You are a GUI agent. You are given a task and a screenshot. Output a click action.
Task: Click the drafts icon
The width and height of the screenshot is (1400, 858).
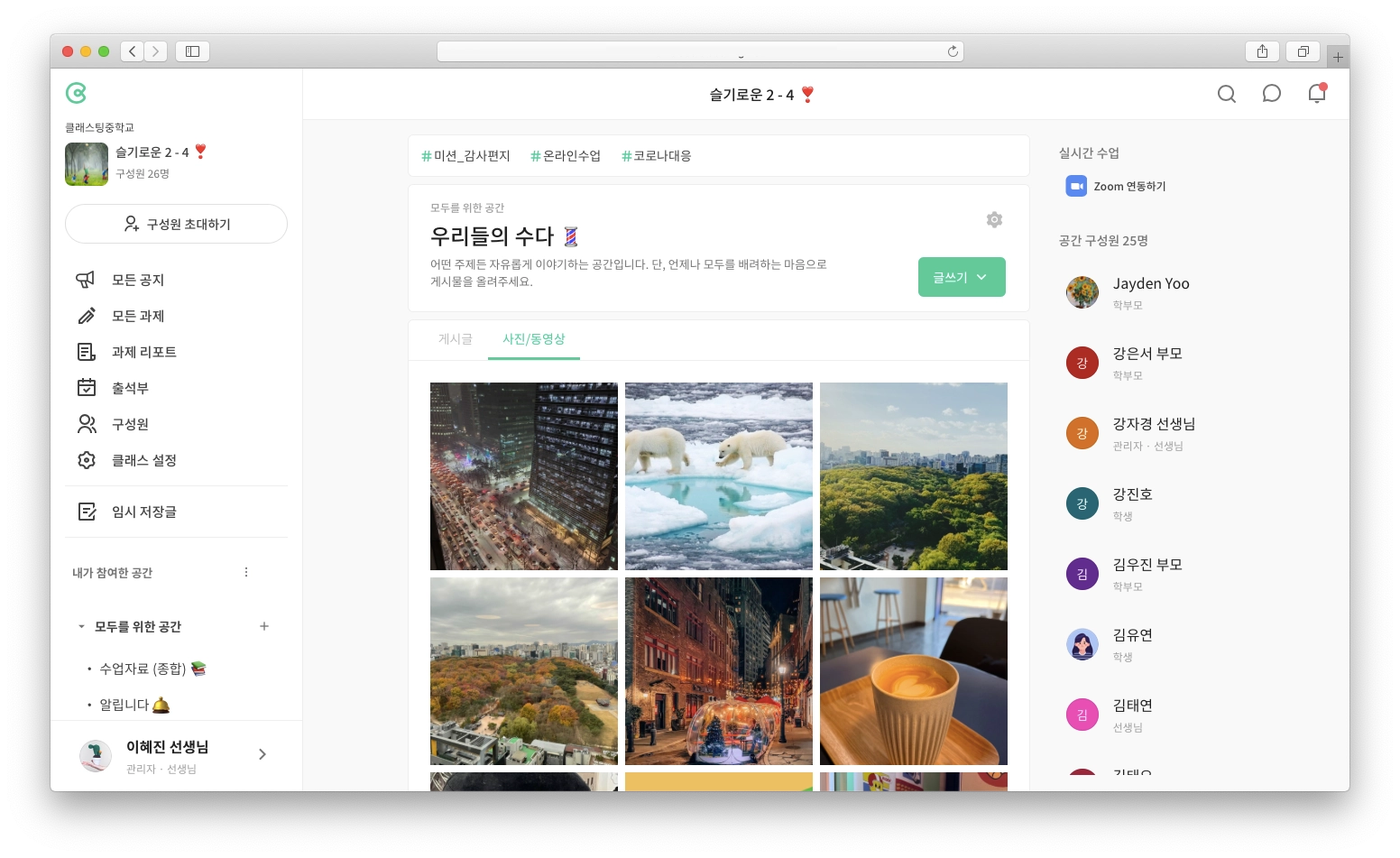pos(87,512)
